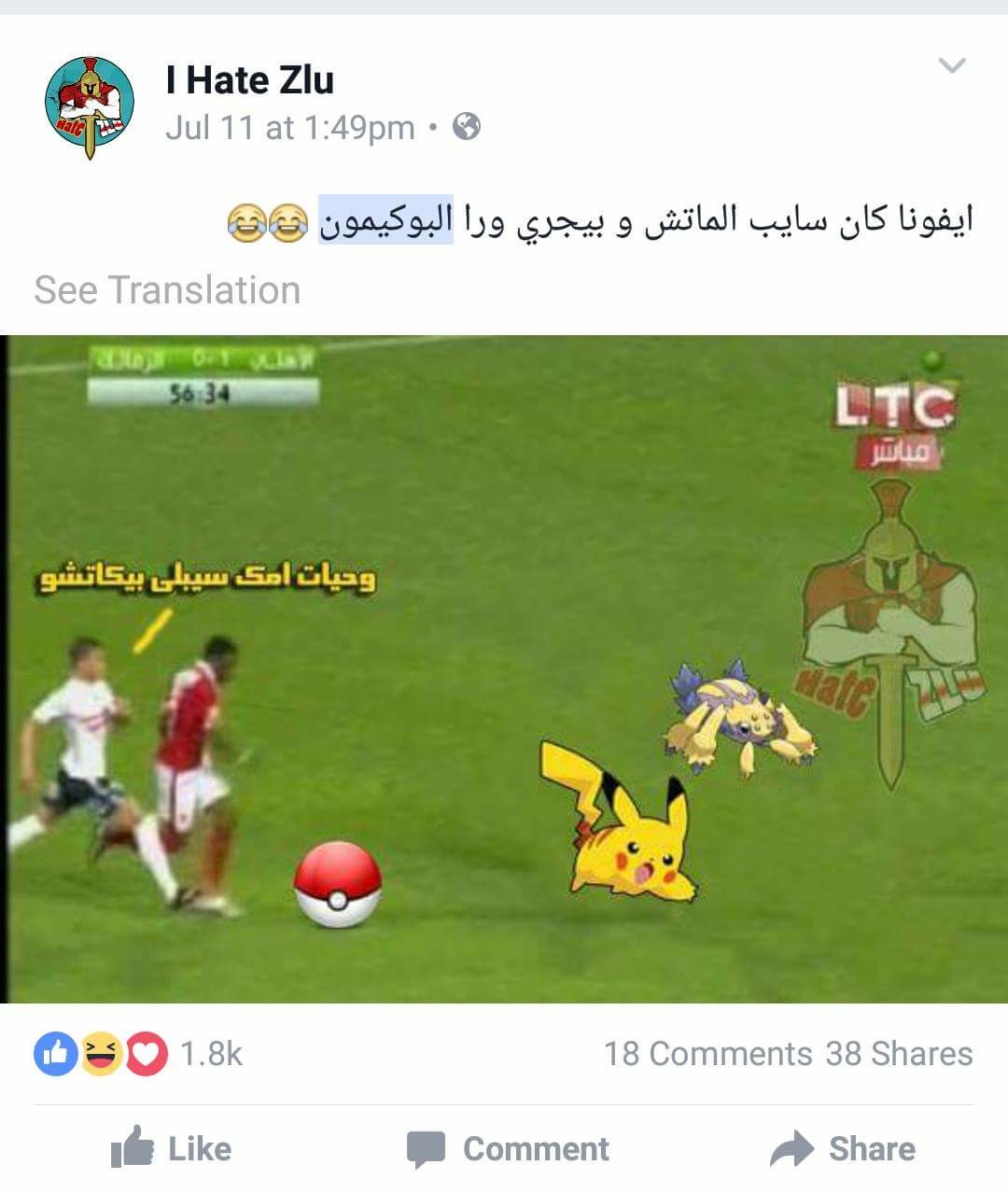
Task: View the 1.8k reactions count
Action: (x=211, y=1054)
